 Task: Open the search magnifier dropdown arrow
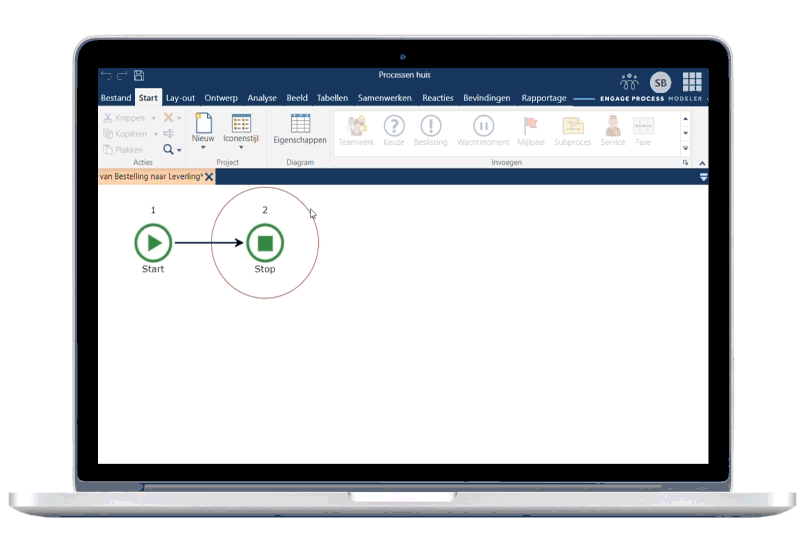180,150
